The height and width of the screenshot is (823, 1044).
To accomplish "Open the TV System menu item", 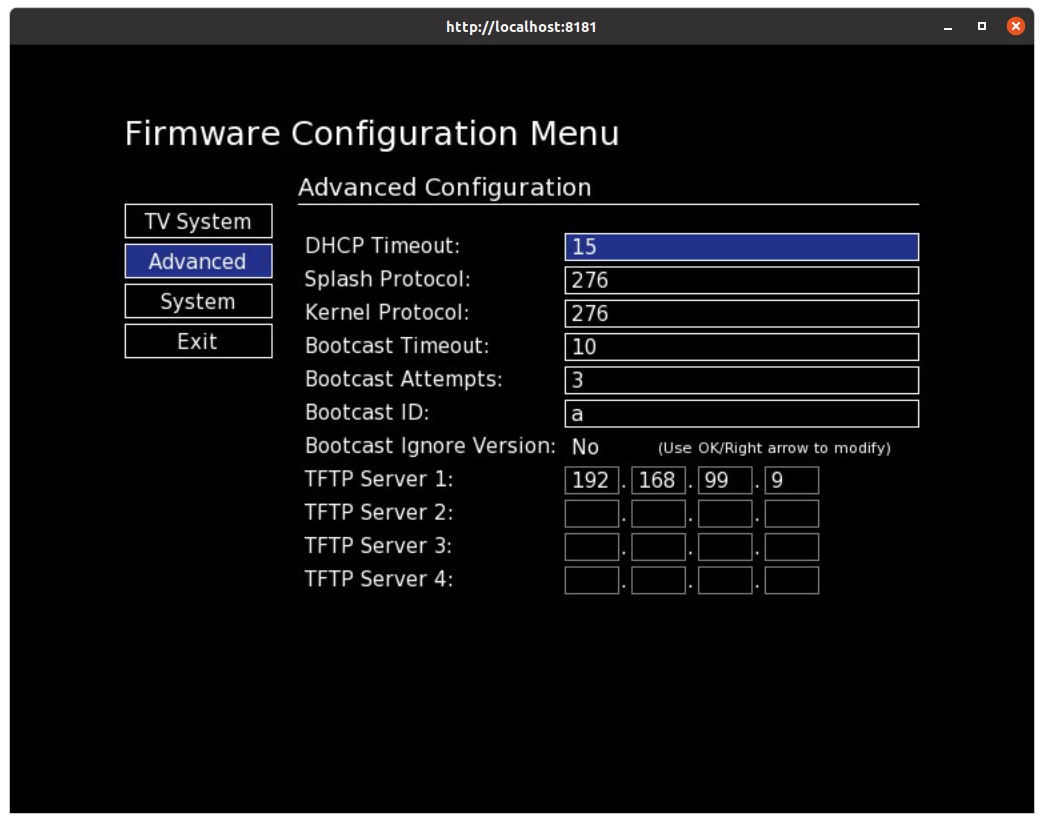I will (x=198, y=221).
